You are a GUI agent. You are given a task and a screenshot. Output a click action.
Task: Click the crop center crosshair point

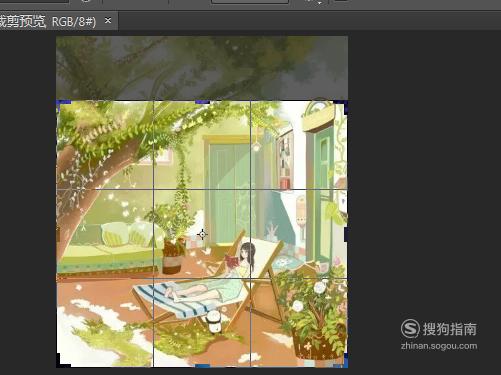[x=202, y=234]
